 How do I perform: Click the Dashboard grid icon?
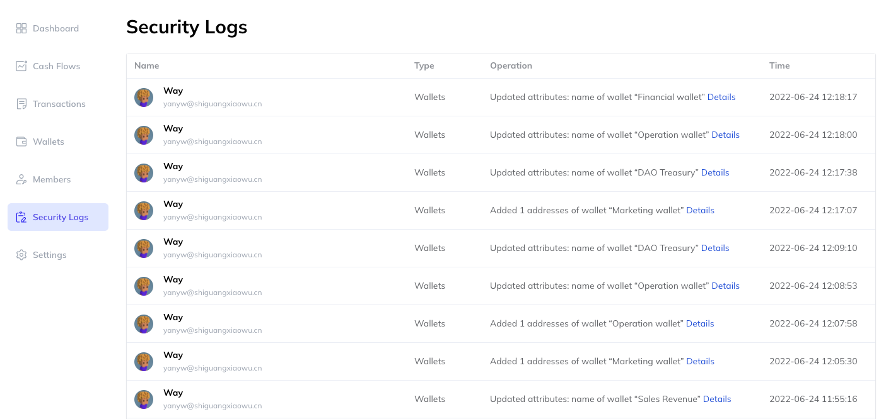21,28
